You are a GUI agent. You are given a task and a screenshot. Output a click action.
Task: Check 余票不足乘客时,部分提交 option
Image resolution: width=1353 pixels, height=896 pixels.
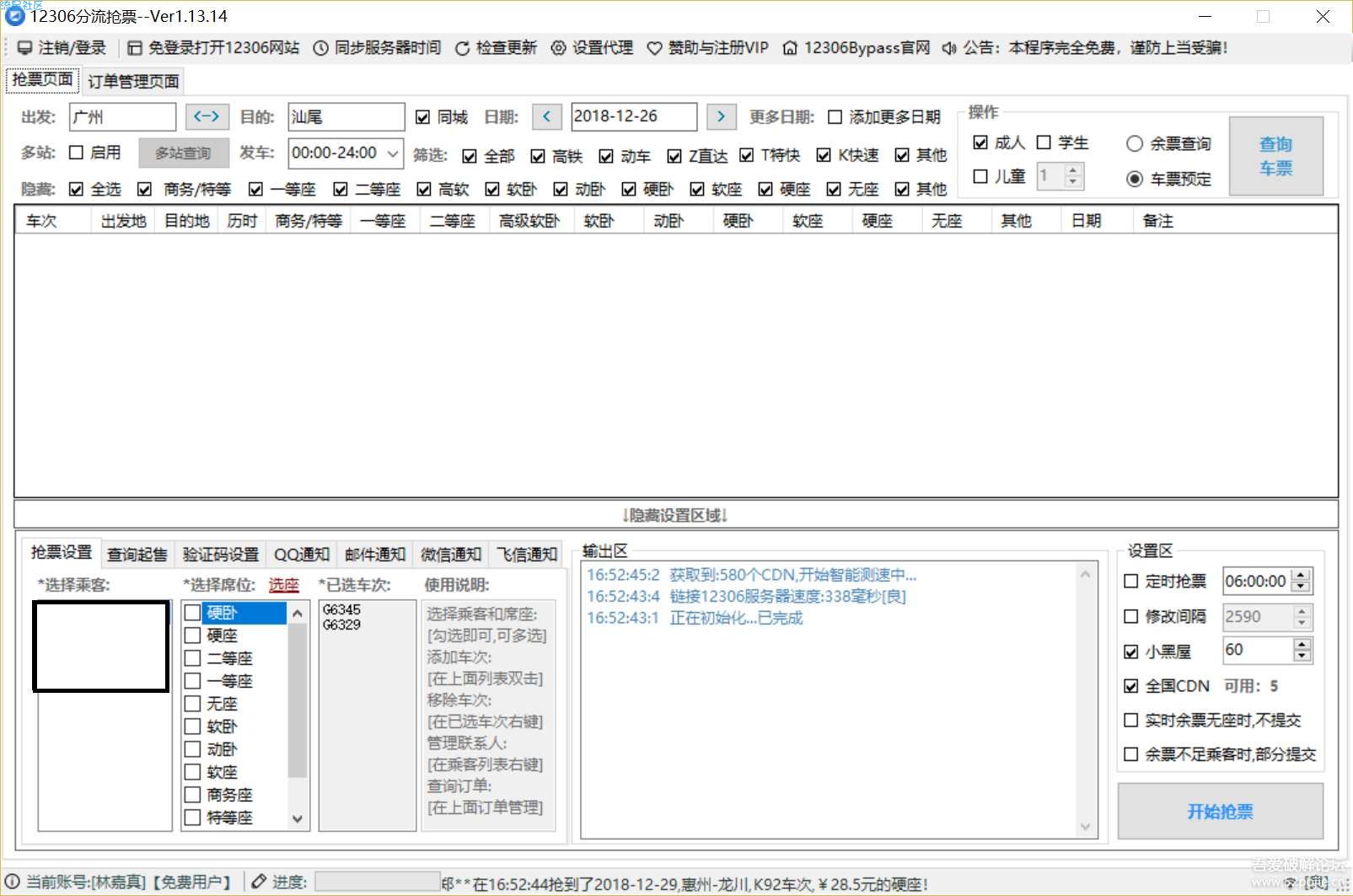tap(1131, 754)
